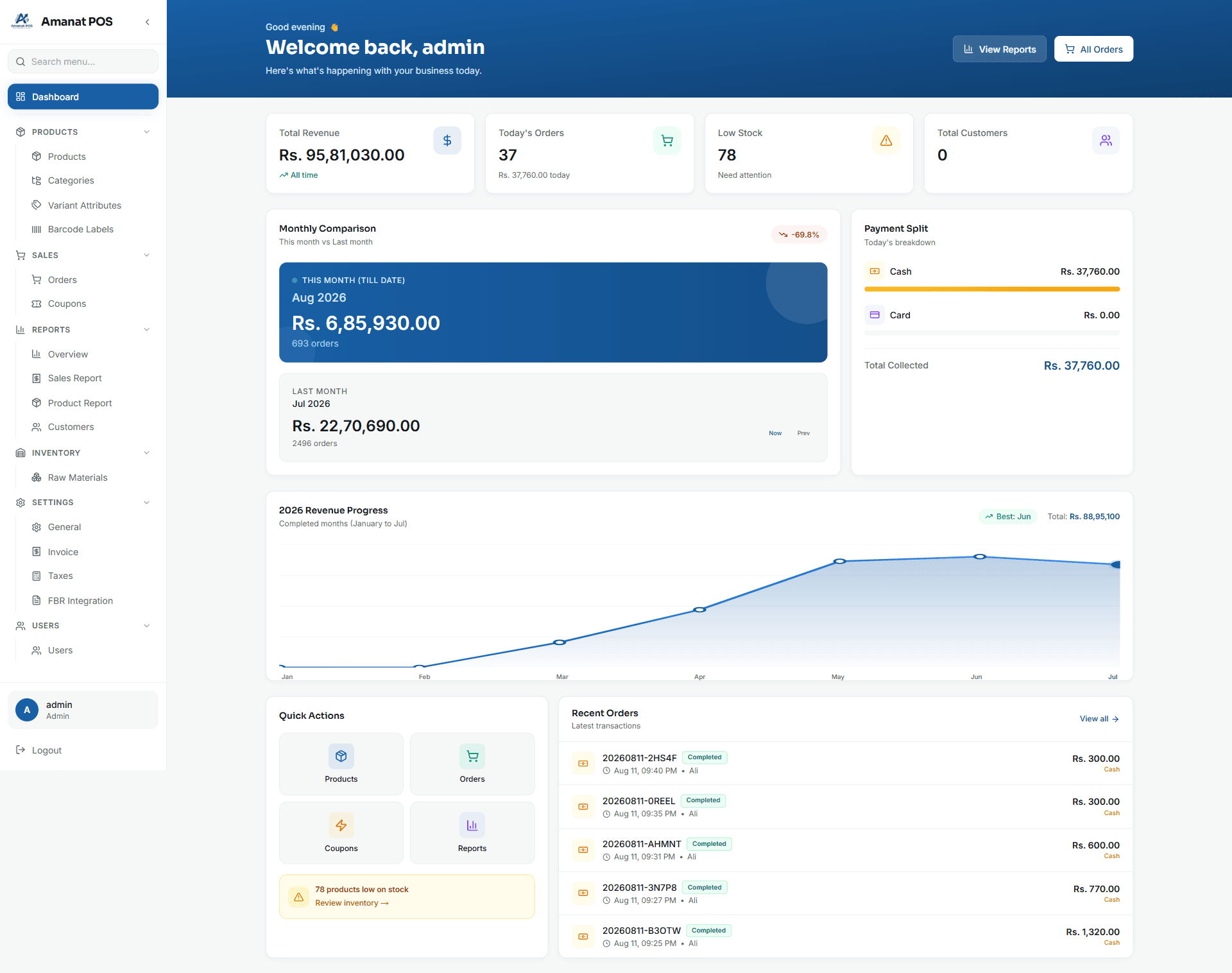
Task: Click the Rs. 1,320.00 order amount
Action: 1093,932
